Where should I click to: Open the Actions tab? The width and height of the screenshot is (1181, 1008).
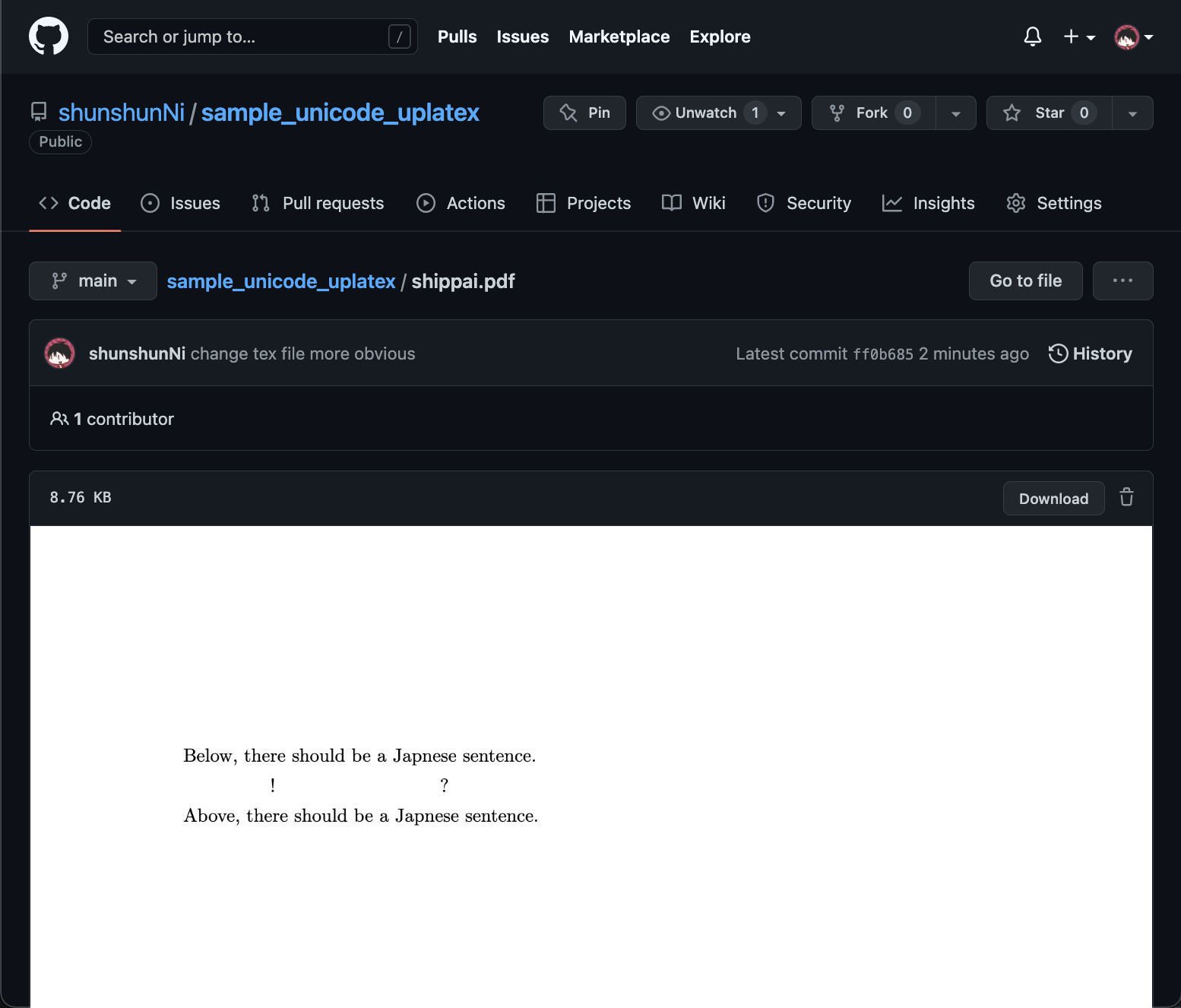[x=461, y=203]
